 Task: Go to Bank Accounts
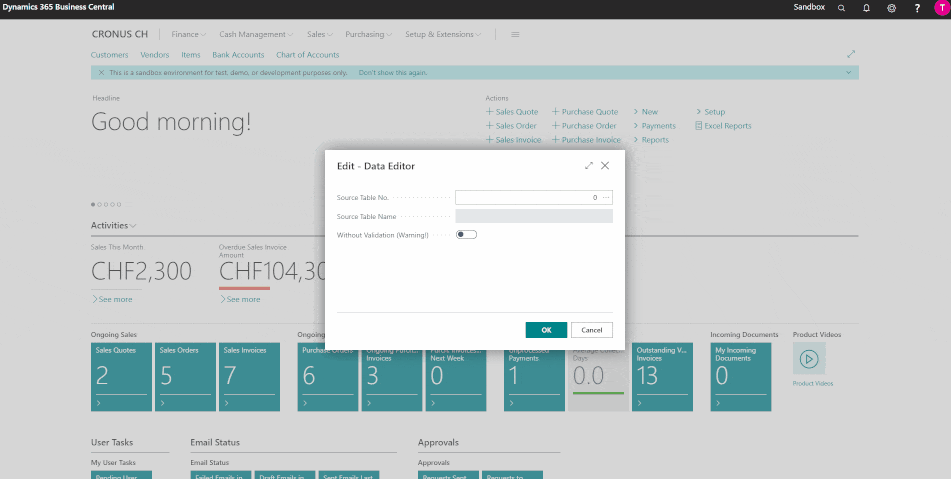click(238, 55)
